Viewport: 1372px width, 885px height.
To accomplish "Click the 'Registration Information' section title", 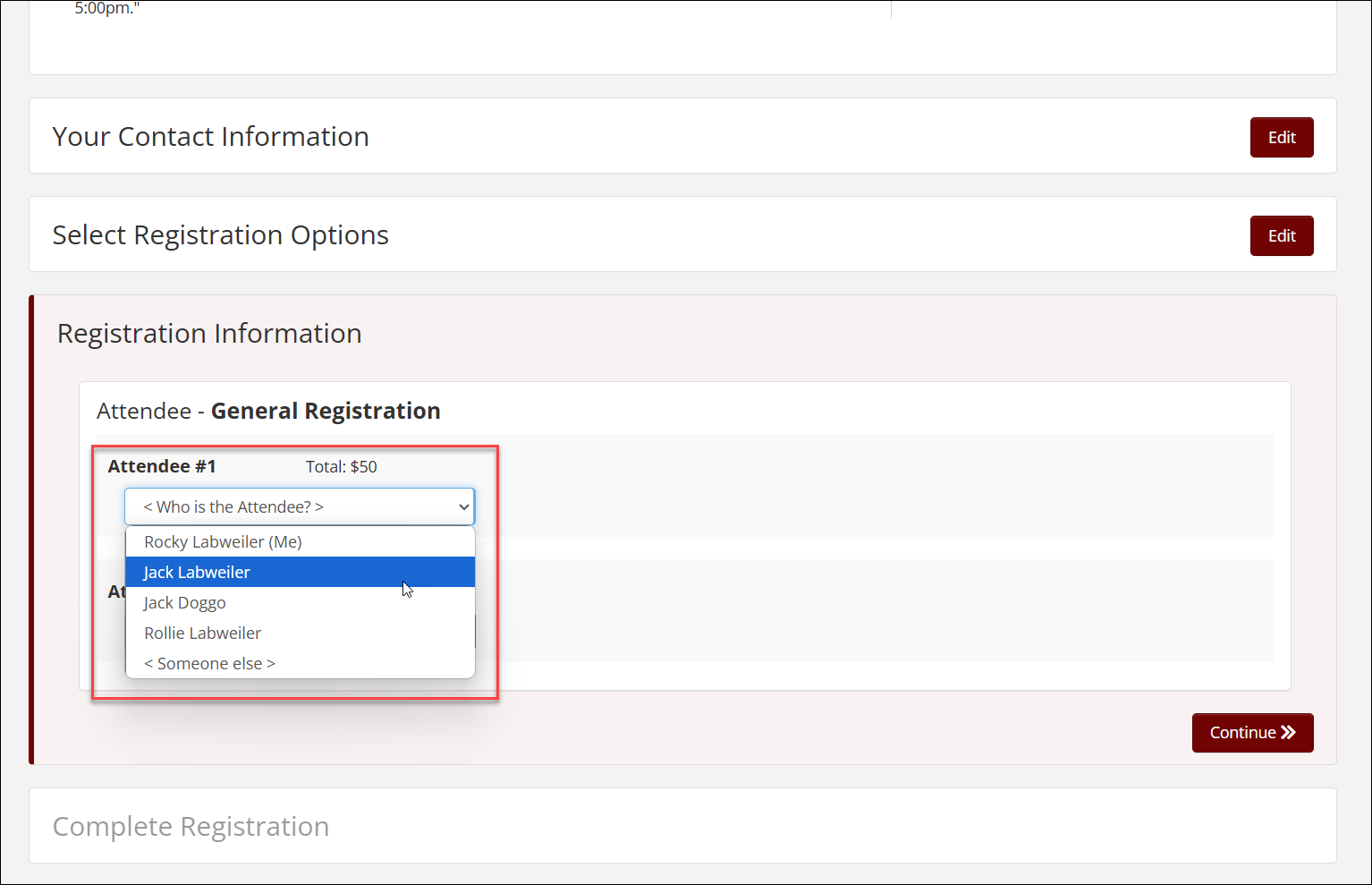I will [209, 334].
